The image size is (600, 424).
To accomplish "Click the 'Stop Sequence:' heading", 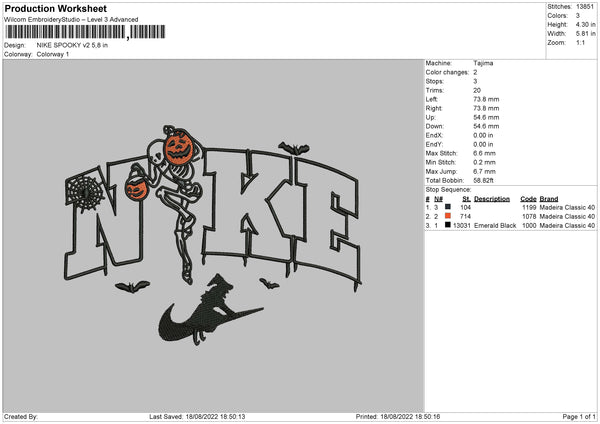I will (448, 190).
